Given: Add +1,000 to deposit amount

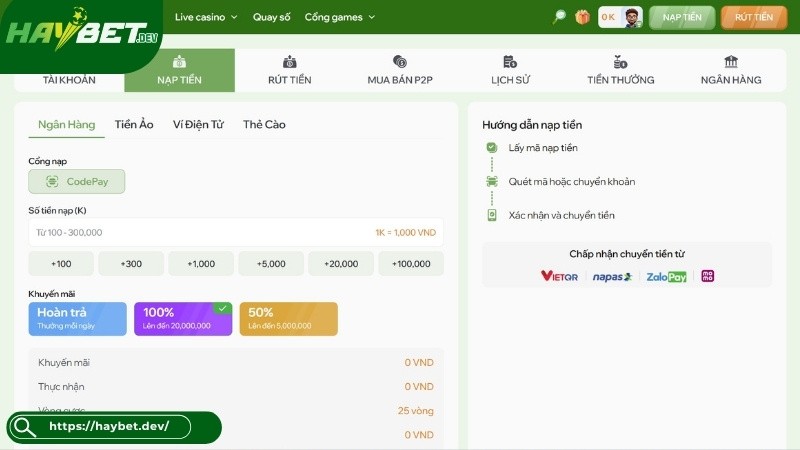Looking at the screenshot, I should click(201, 264).
